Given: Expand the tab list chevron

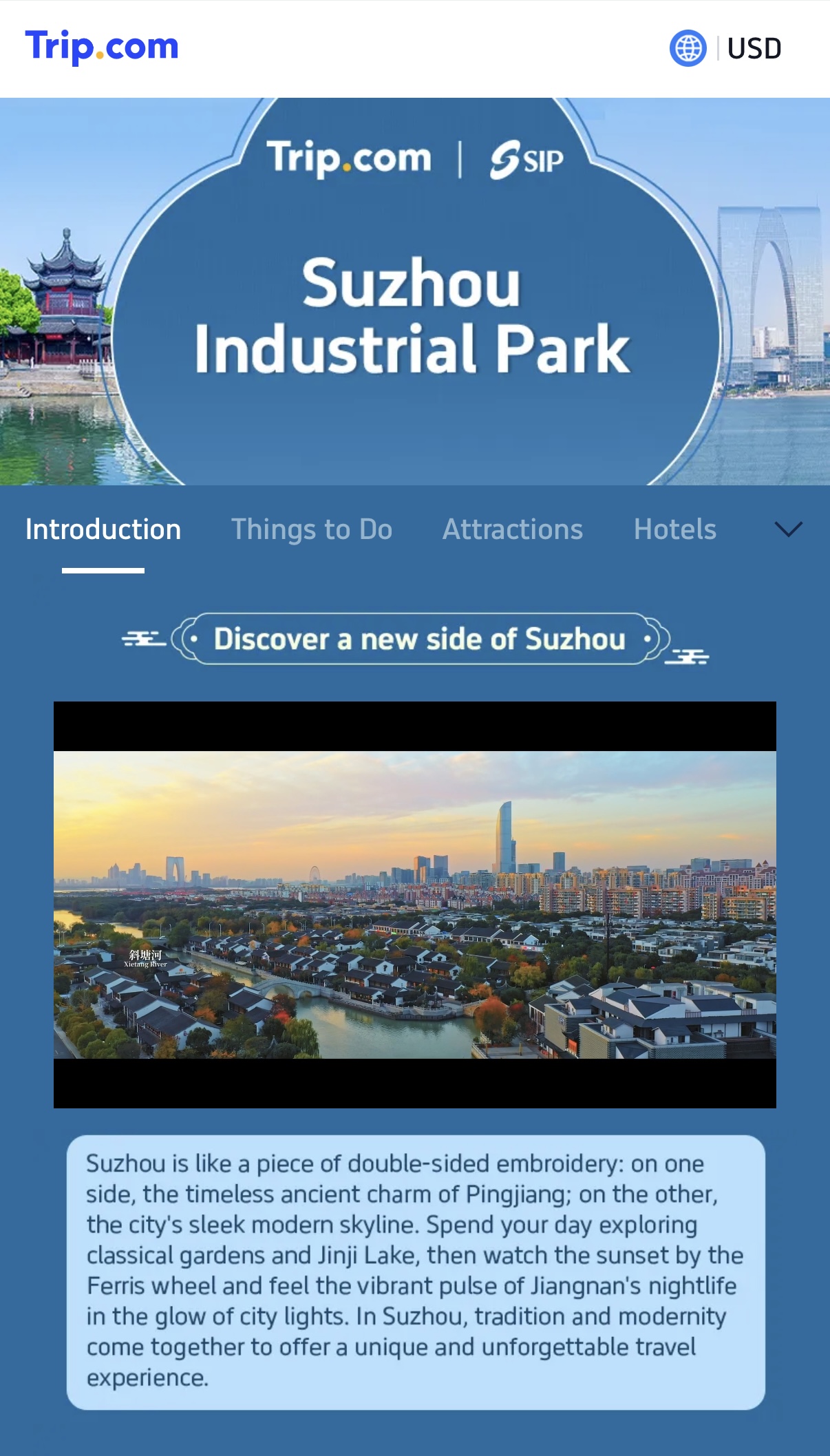Looking at the screenshot, I should tap(788, 529).
